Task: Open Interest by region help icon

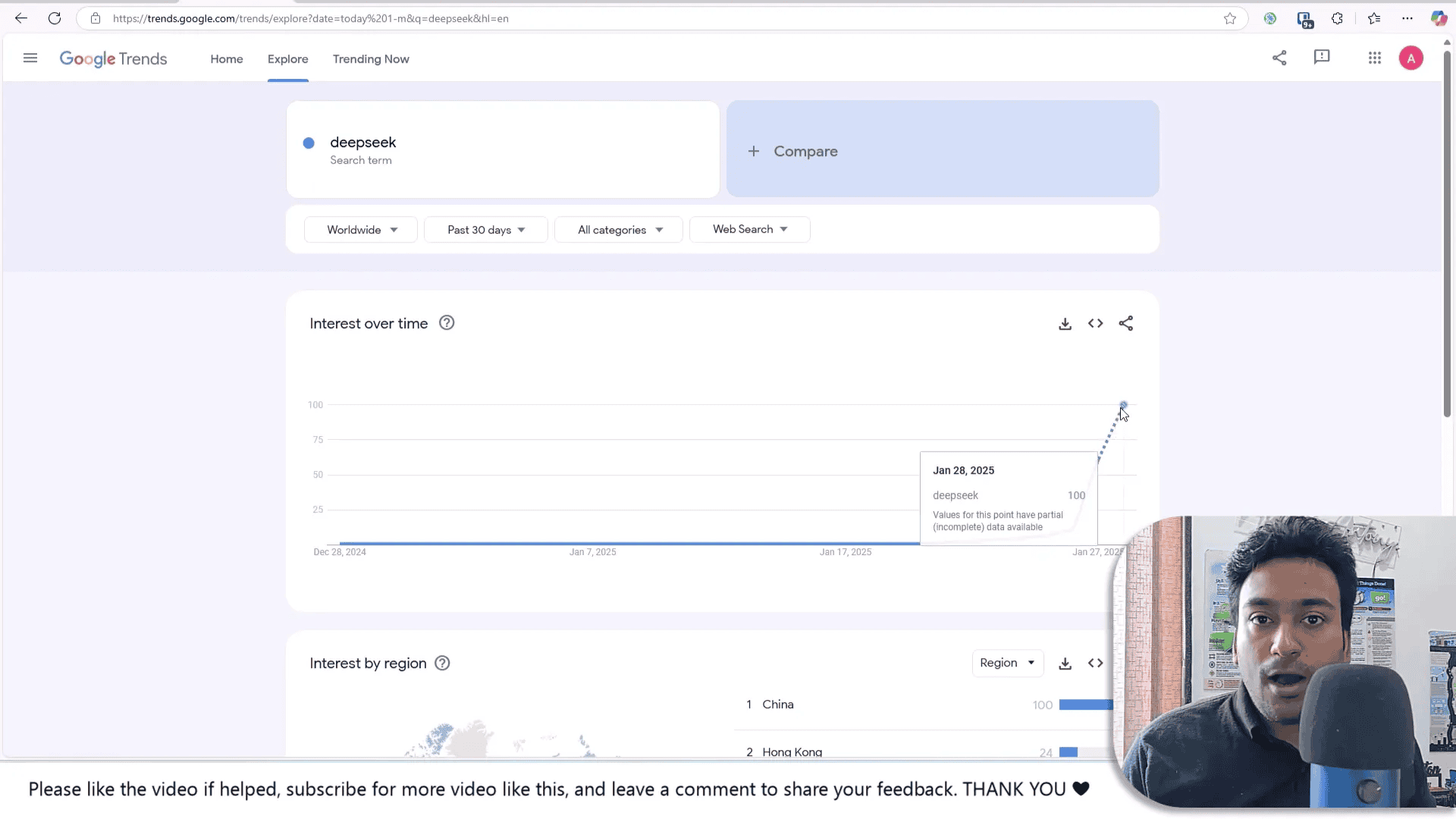Action: (442, 664)
